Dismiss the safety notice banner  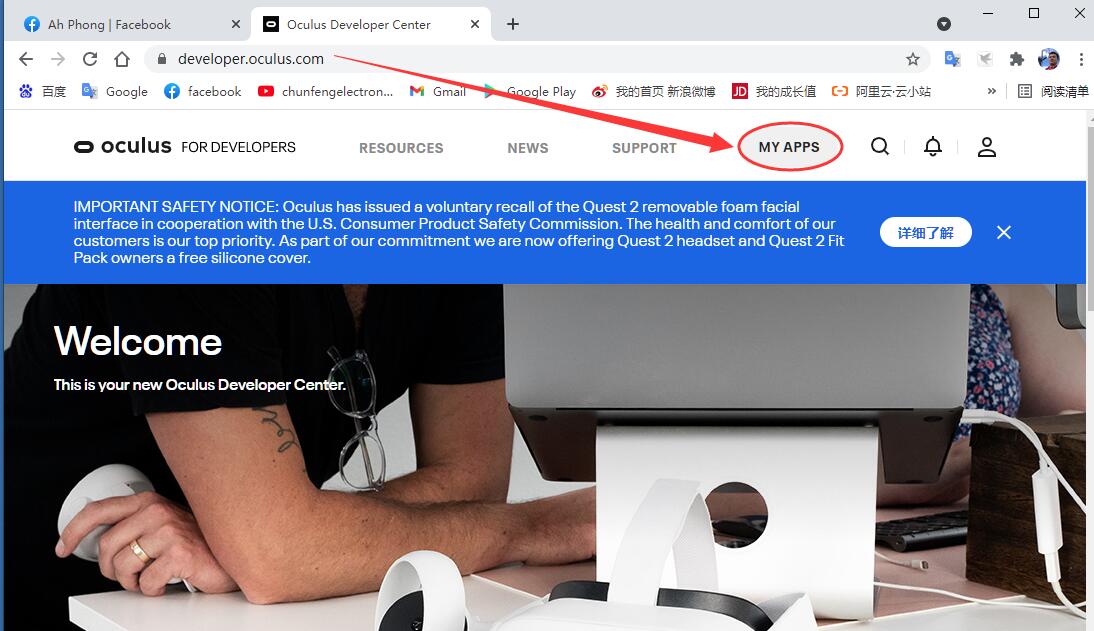coord(1004,232)
